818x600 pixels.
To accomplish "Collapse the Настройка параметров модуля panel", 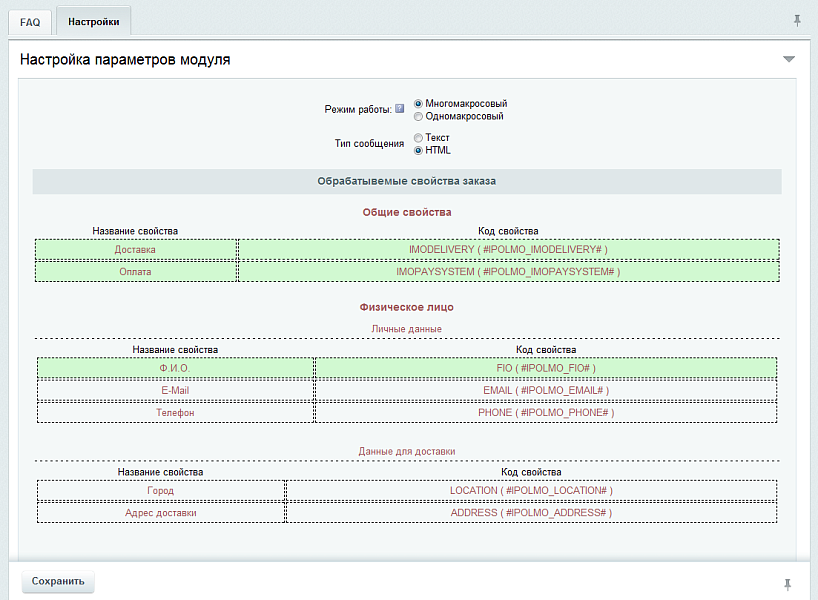I will click(789, 59).
